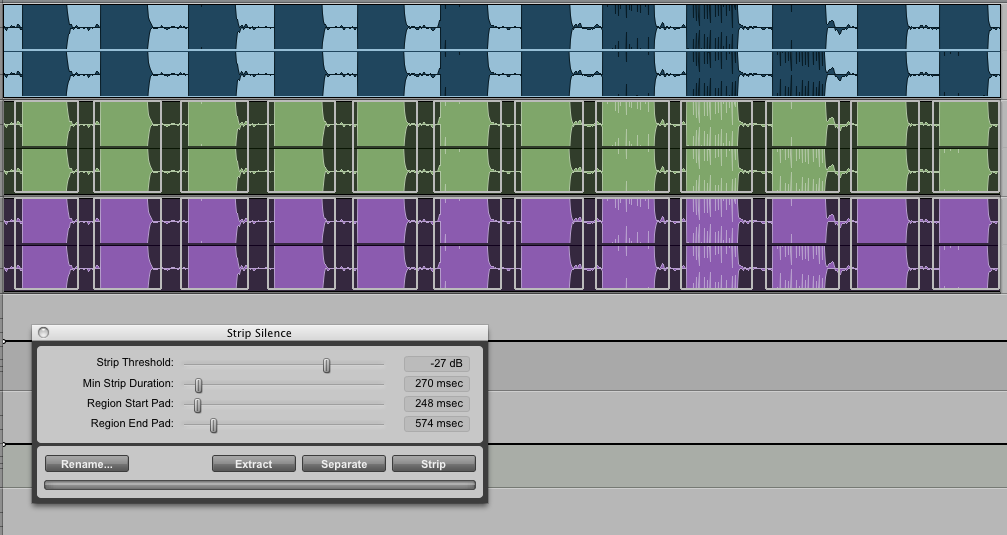Click the Region Start Pad label
The image size is (1007, 535).
pos(130,403)
